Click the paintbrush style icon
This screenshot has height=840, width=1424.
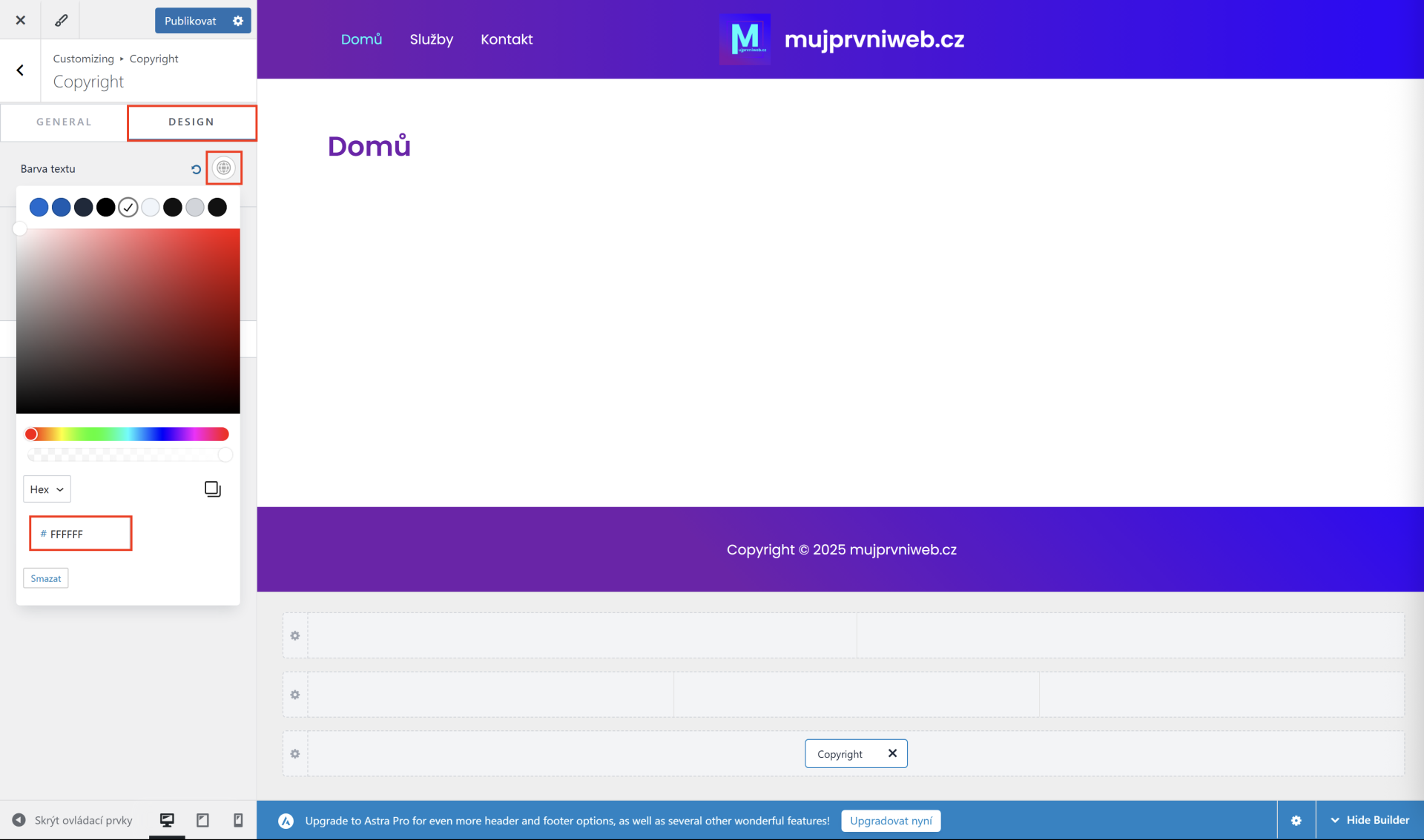click(61, 20)
